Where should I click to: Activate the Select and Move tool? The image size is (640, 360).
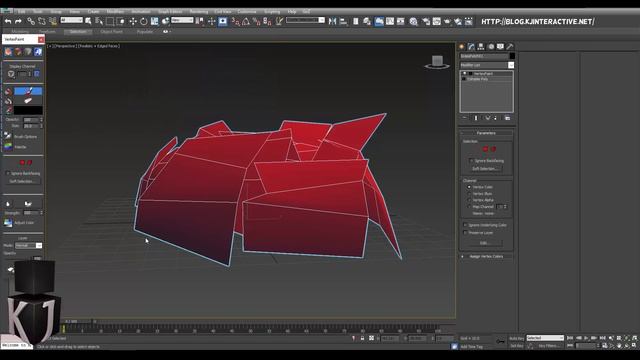[x=133, y=21]
